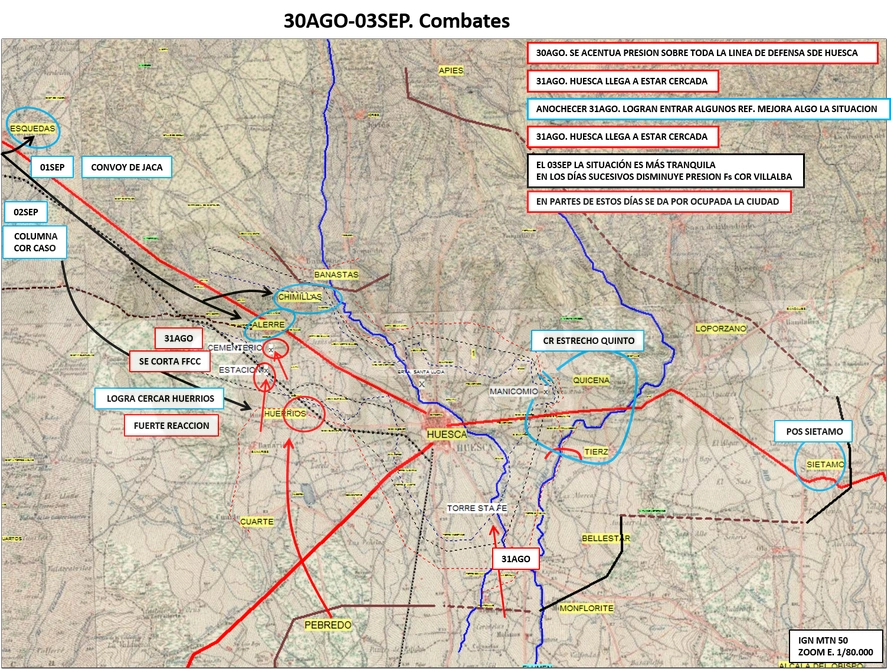
Task: Click the SE CORTA FFCC red label
Action: click(169, 361)
